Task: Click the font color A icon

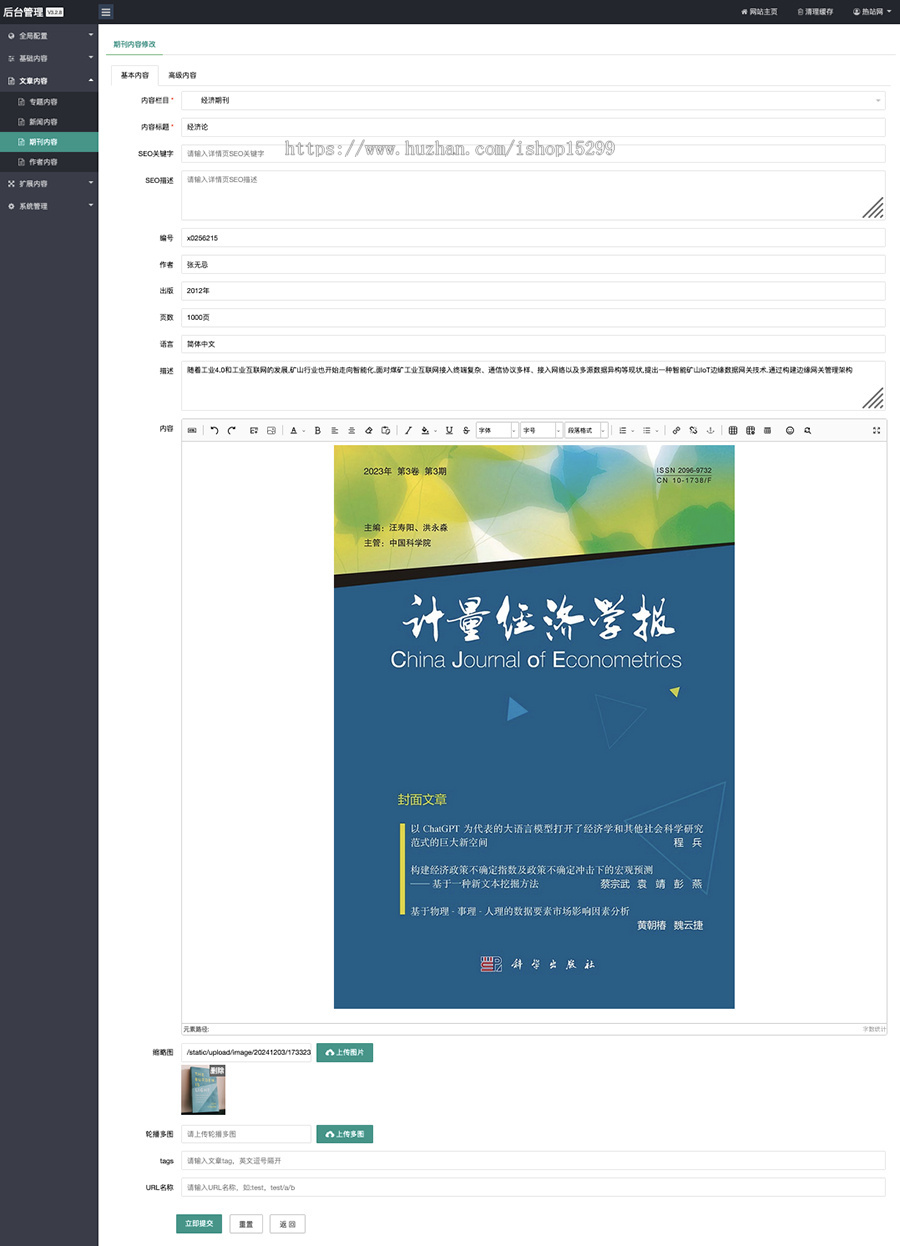Action: [293, 430]
